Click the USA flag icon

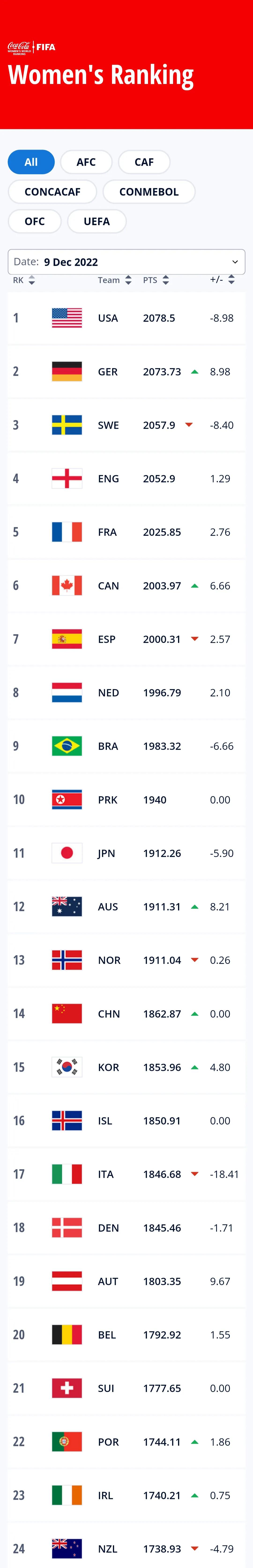[67, 318]
